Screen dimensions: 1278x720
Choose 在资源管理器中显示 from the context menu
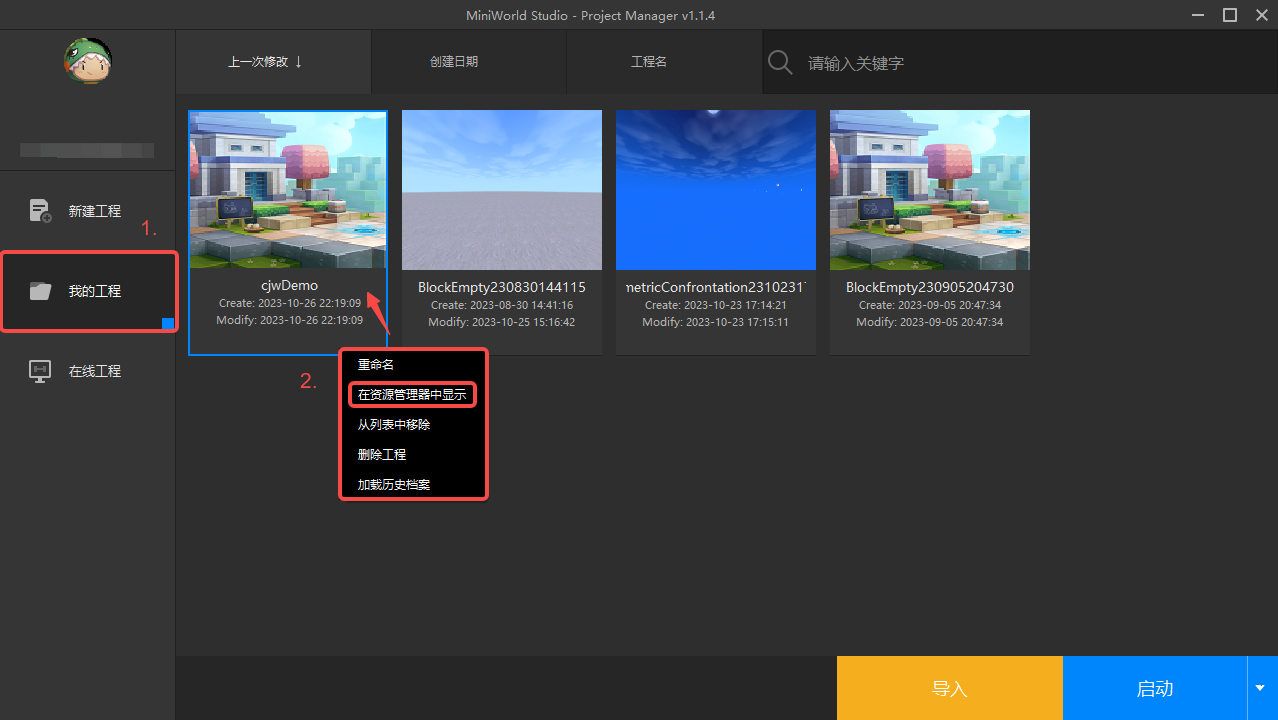click(x=413, y=395)
